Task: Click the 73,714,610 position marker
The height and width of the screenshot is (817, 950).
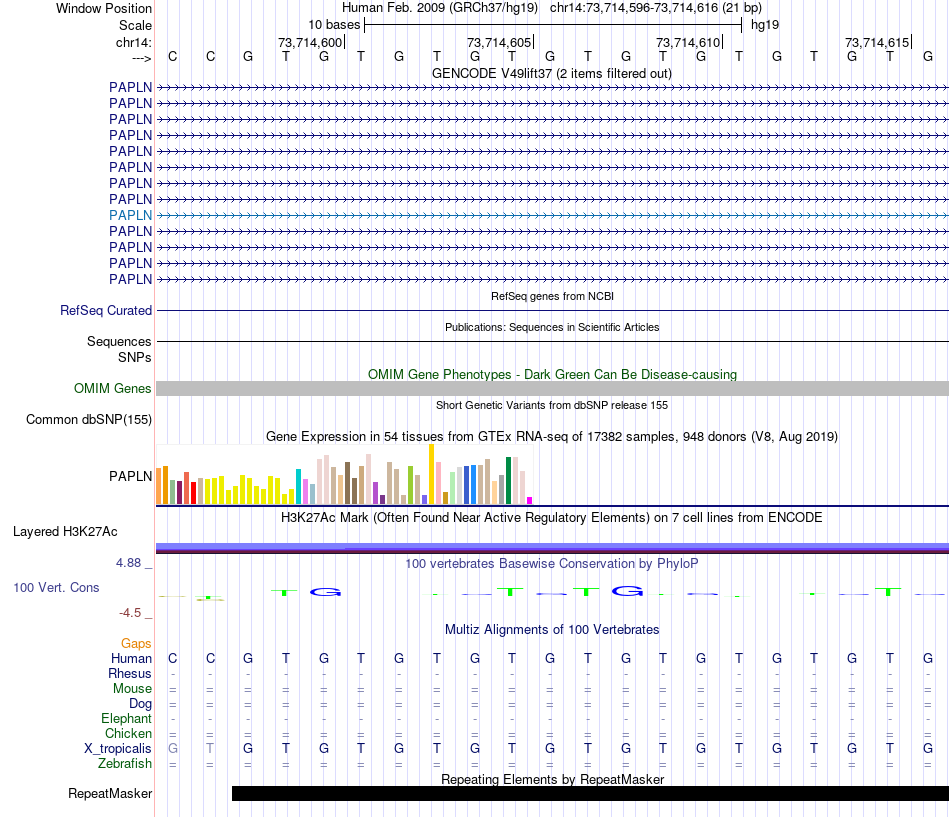Action: (688, 42)
